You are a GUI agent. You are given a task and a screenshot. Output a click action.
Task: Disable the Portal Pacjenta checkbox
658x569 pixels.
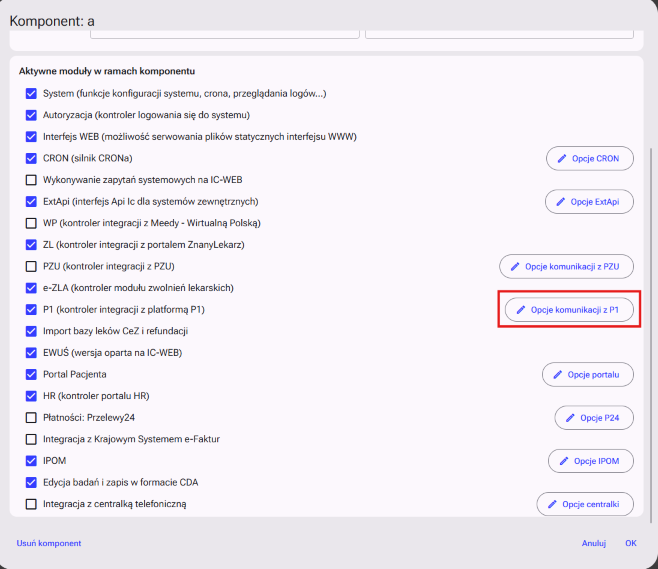coord(31,374)
